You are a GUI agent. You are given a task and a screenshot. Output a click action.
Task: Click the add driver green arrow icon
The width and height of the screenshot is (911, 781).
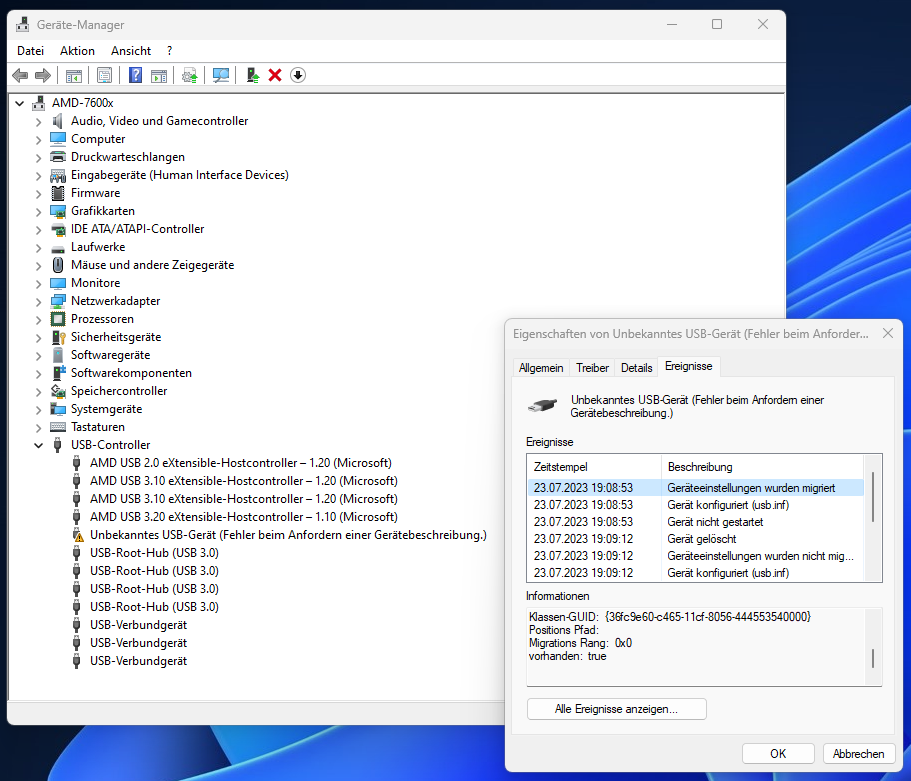(252, 75)
